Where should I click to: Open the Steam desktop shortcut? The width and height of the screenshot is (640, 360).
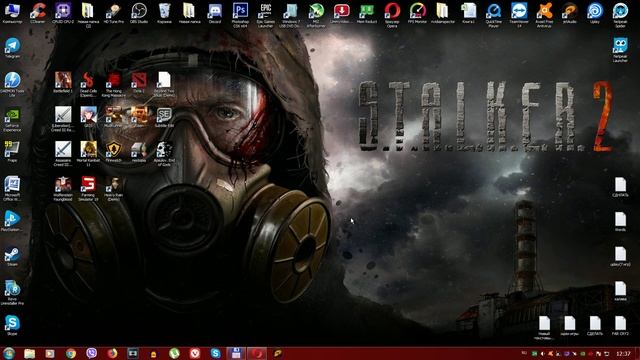[x=12, y=256]
